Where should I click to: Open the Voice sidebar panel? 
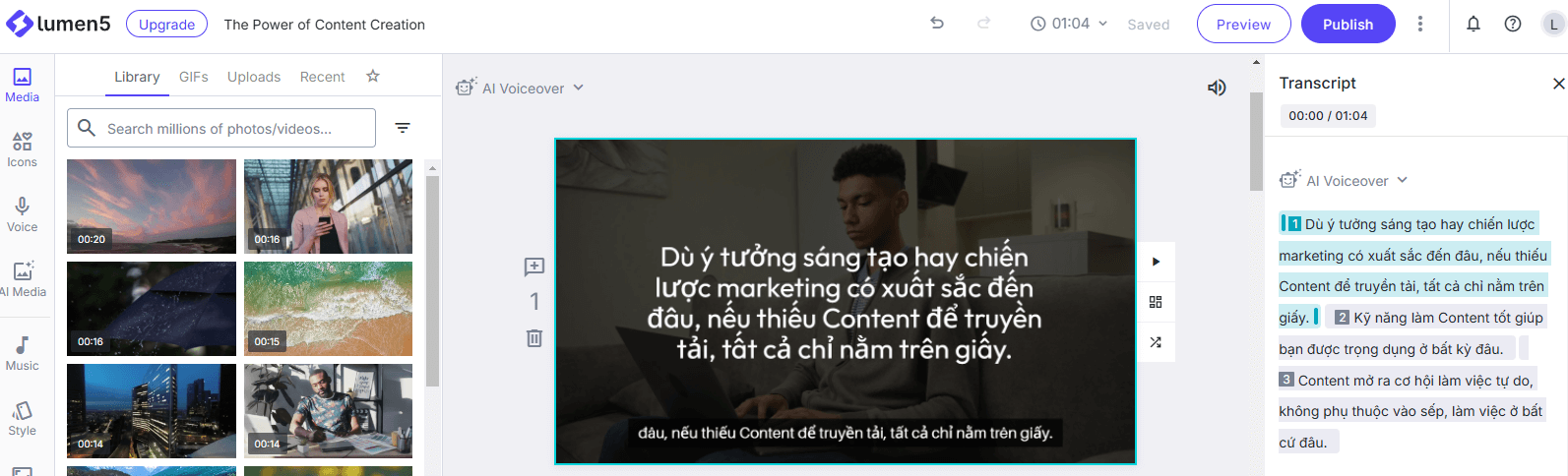coord(22,213)
